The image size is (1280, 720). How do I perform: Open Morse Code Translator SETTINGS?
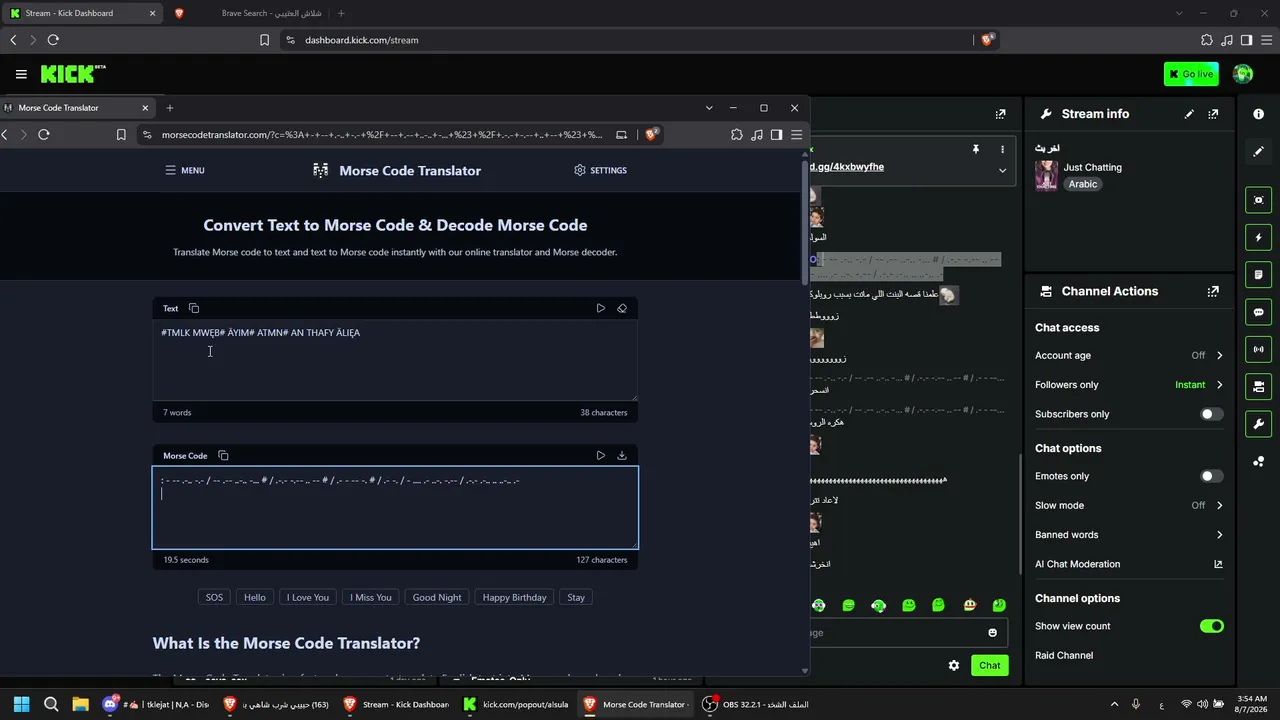pyautogui.click(x=600, y=170)
